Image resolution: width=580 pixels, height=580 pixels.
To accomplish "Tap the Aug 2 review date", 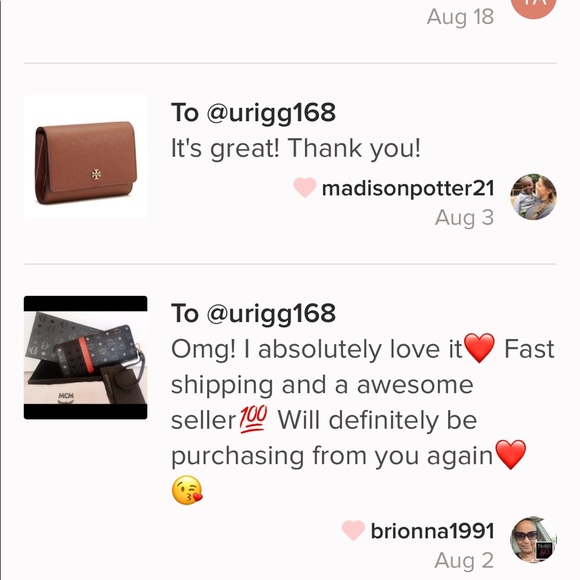I will (x=464, y=560).
